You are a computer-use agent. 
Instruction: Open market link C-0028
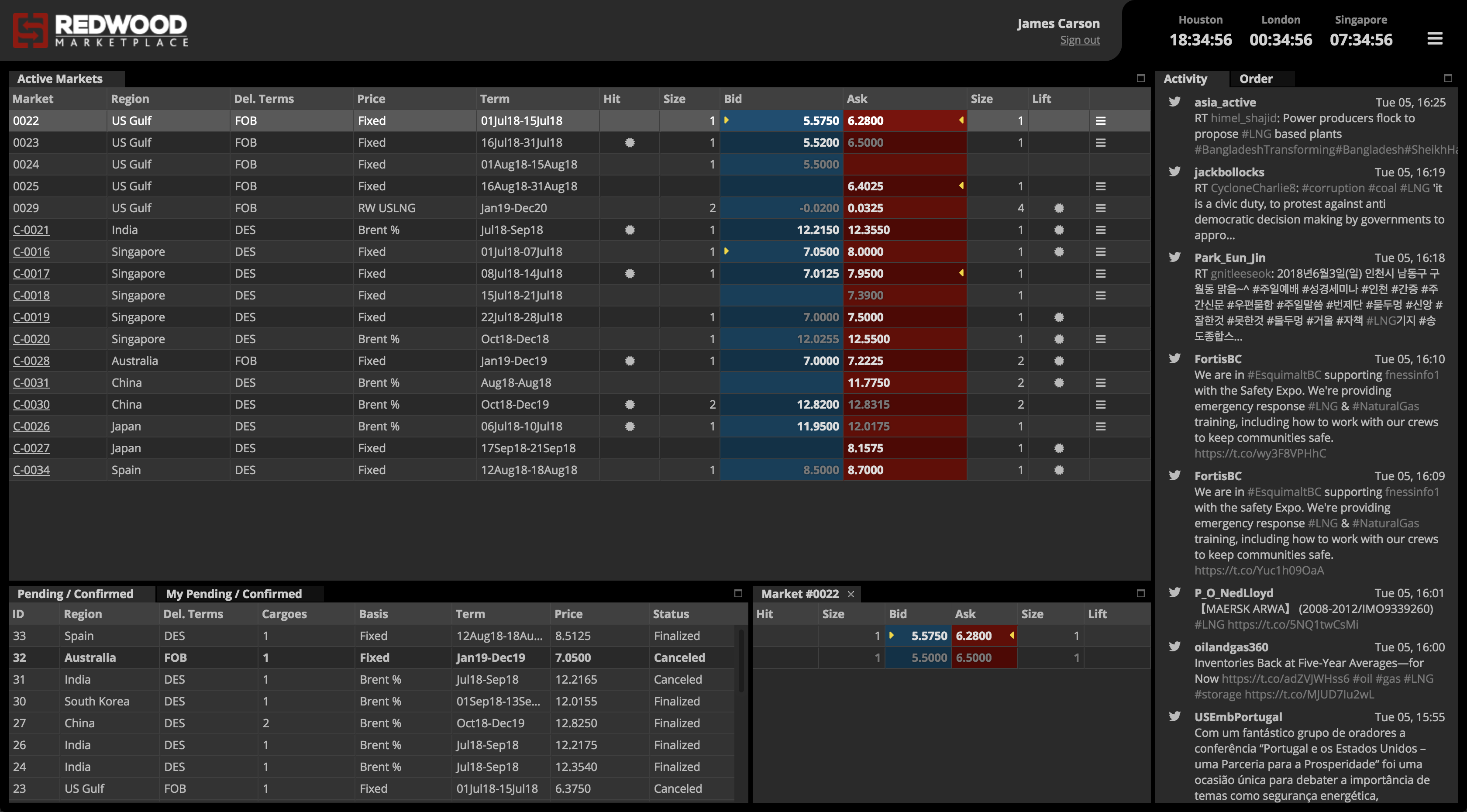click(x=31, y=361)
